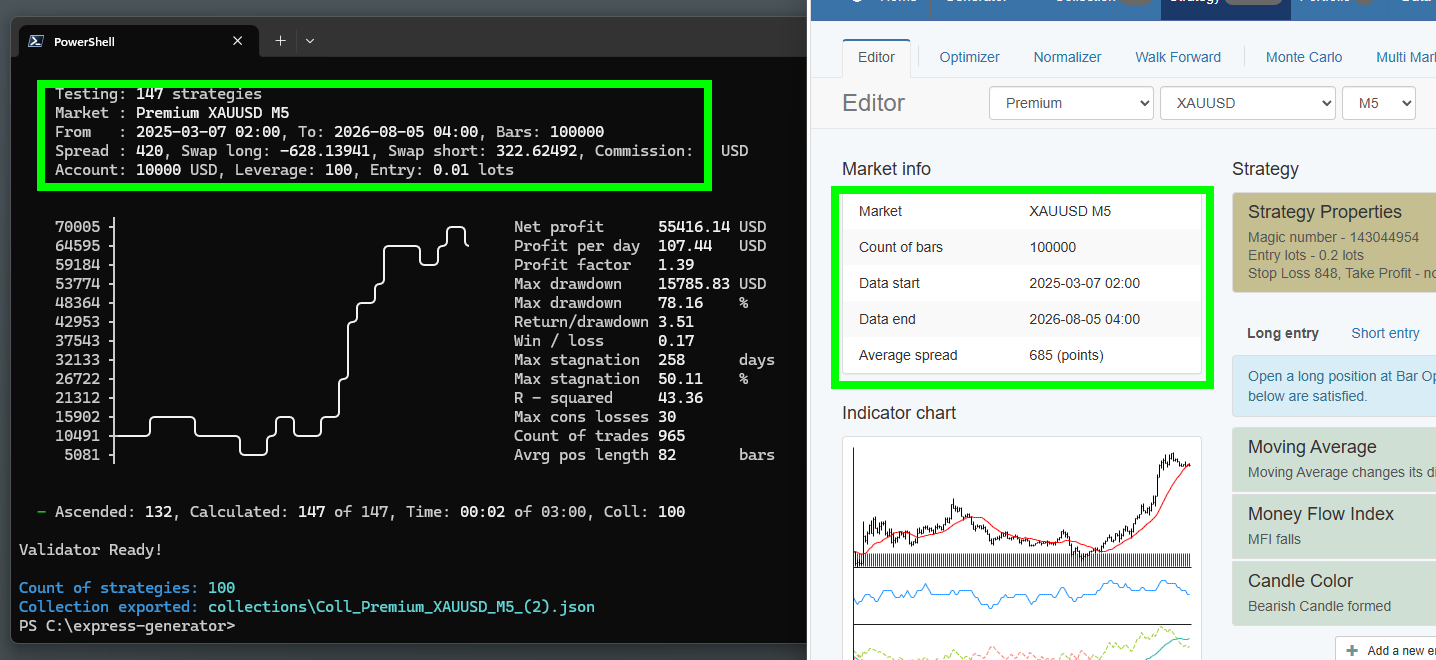The height and width of the screenshot is (660, 1436).
Task: Open the Premium data source dropdown
Action: click(x=1071, y=103)
